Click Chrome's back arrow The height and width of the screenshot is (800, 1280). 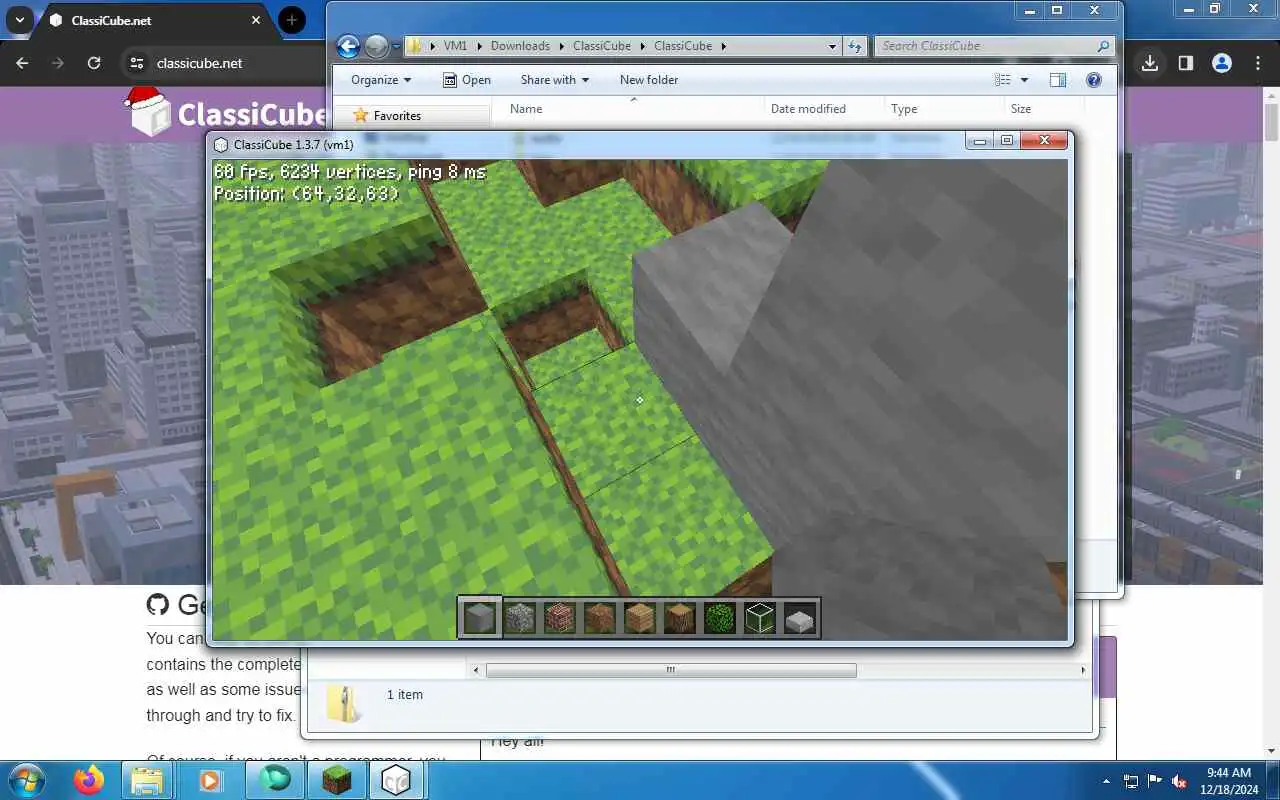(22, 63)
